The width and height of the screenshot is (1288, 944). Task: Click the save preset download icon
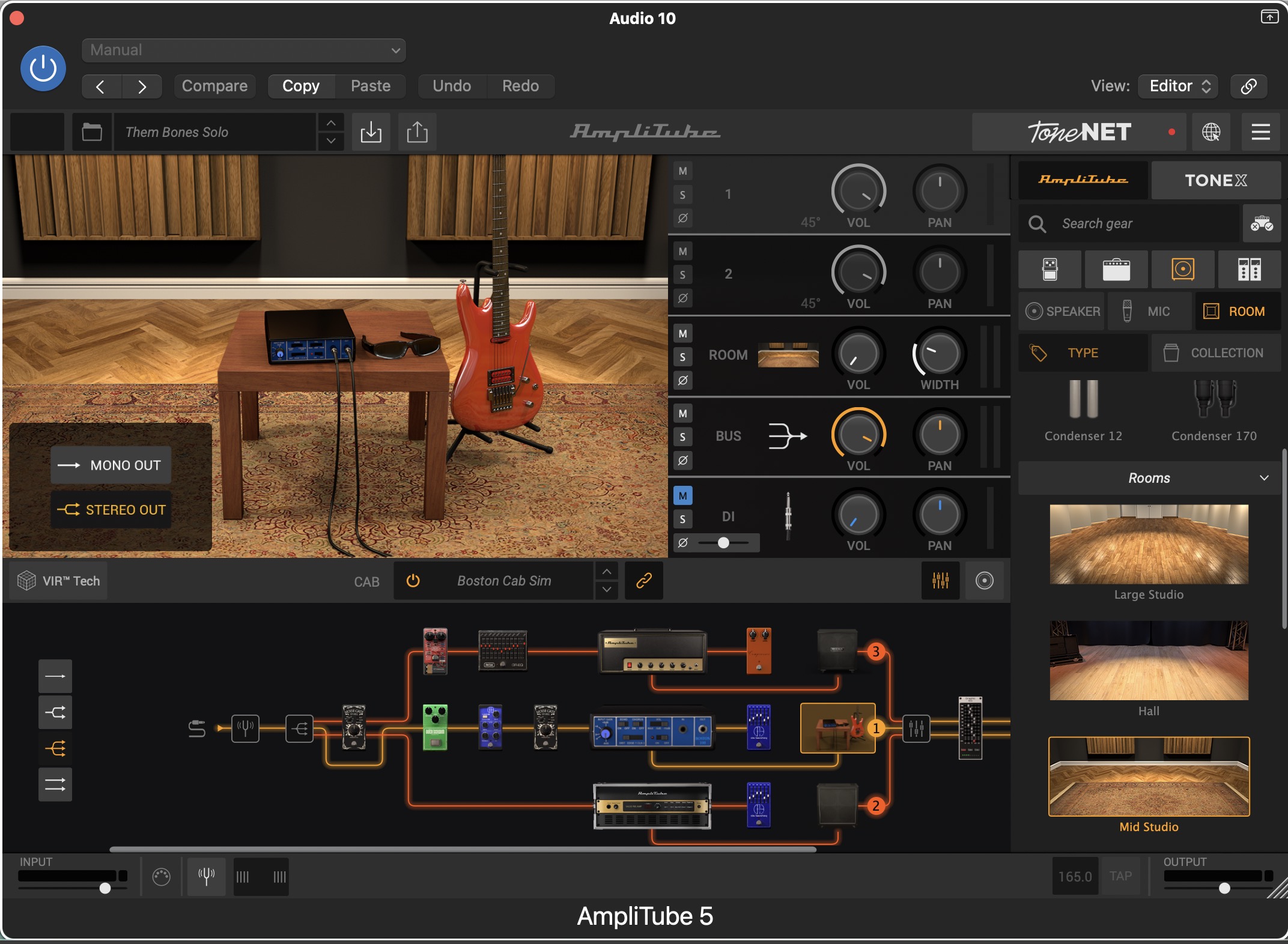[371, 132]
